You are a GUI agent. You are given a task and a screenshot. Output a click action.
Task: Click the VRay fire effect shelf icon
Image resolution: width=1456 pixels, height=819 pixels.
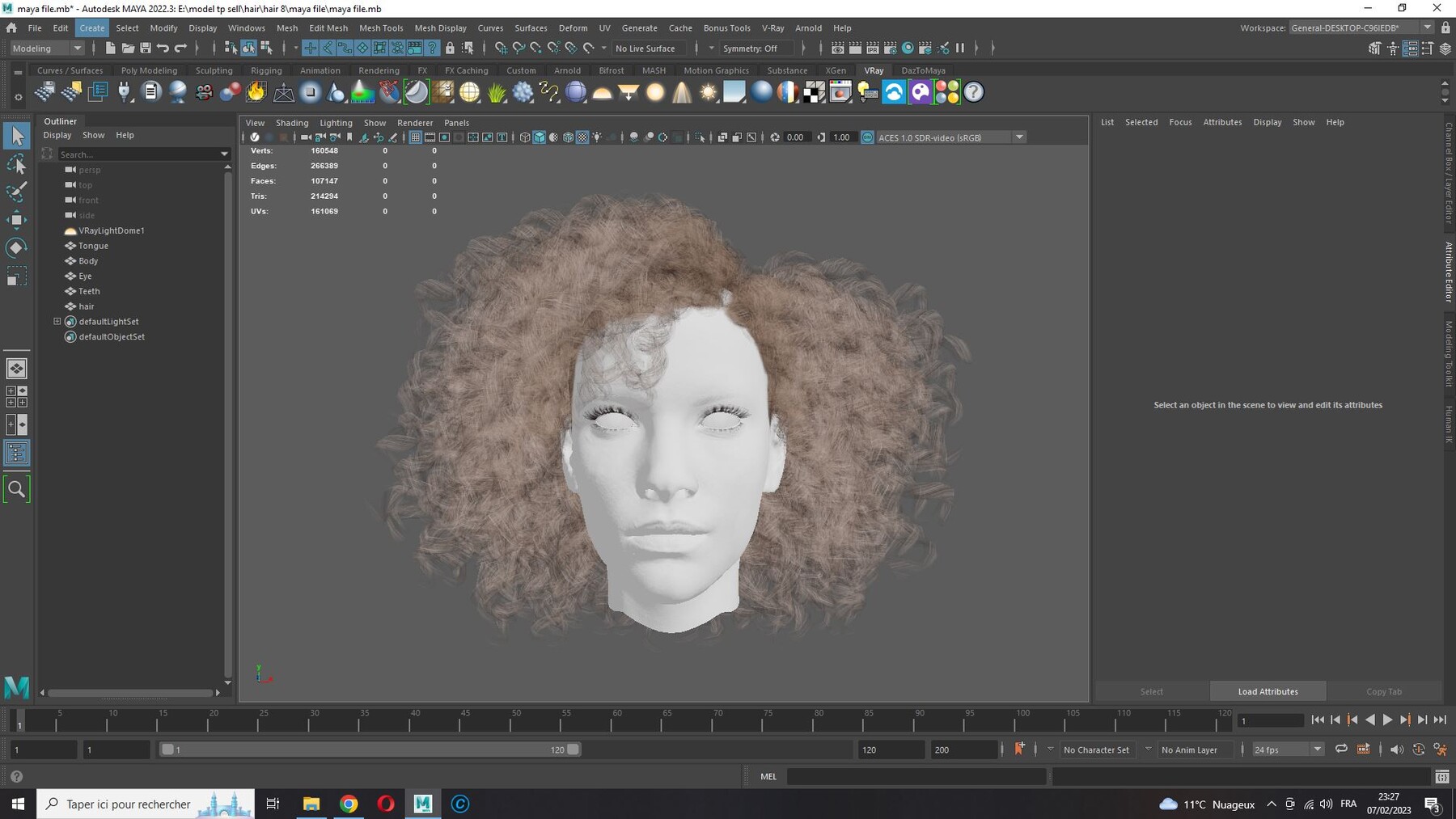coord(256,92)
